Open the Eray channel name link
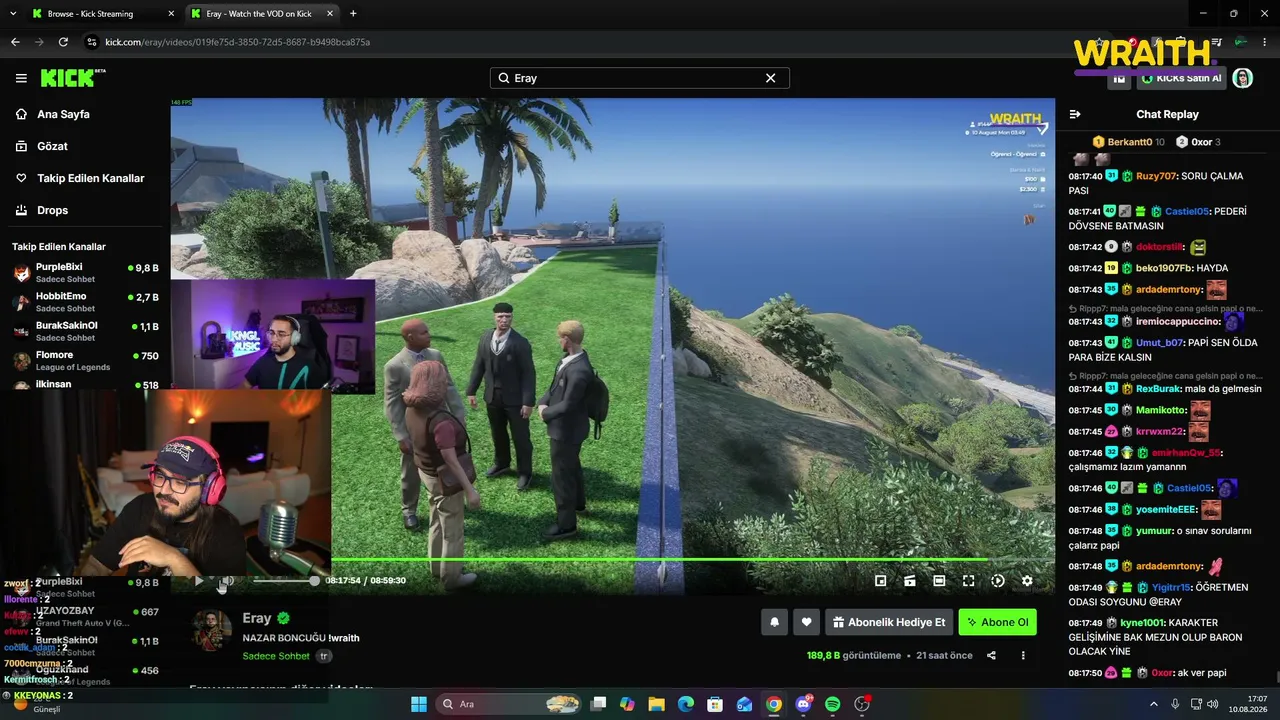This screenshot has height=720, width=1280. 257,619
